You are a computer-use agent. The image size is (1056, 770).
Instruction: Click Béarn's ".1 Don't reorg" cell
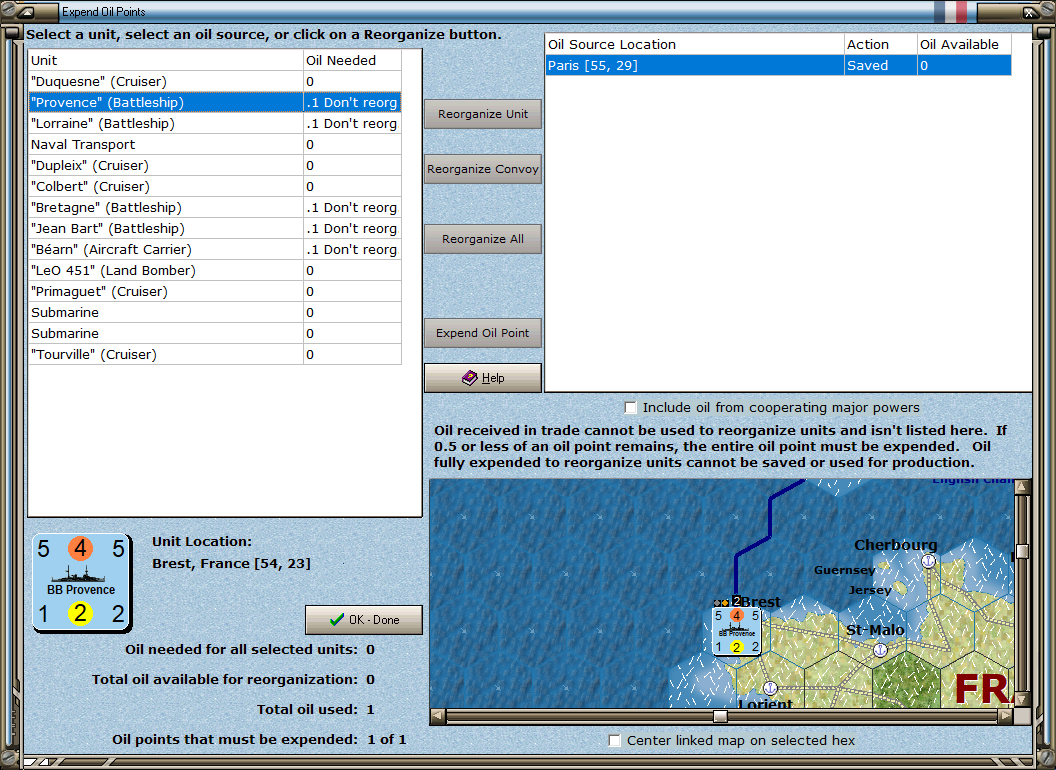pyautogui.click(x=353, y=249)
